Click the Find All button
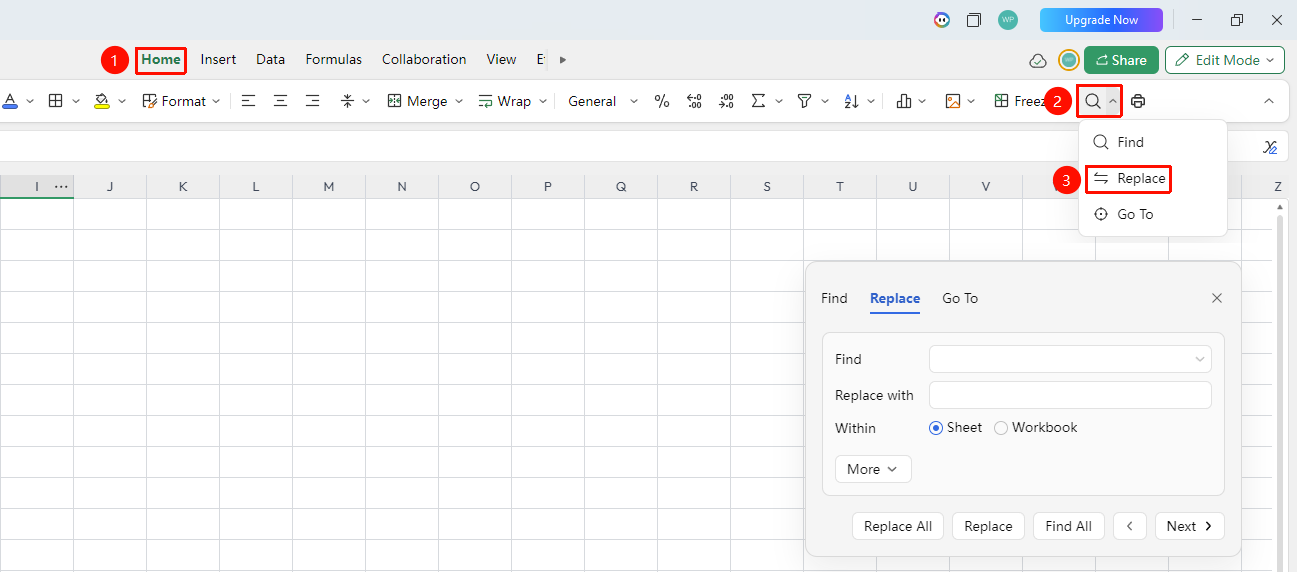The width and height of the screenshot is (1297, 572). coord(1069,526)
